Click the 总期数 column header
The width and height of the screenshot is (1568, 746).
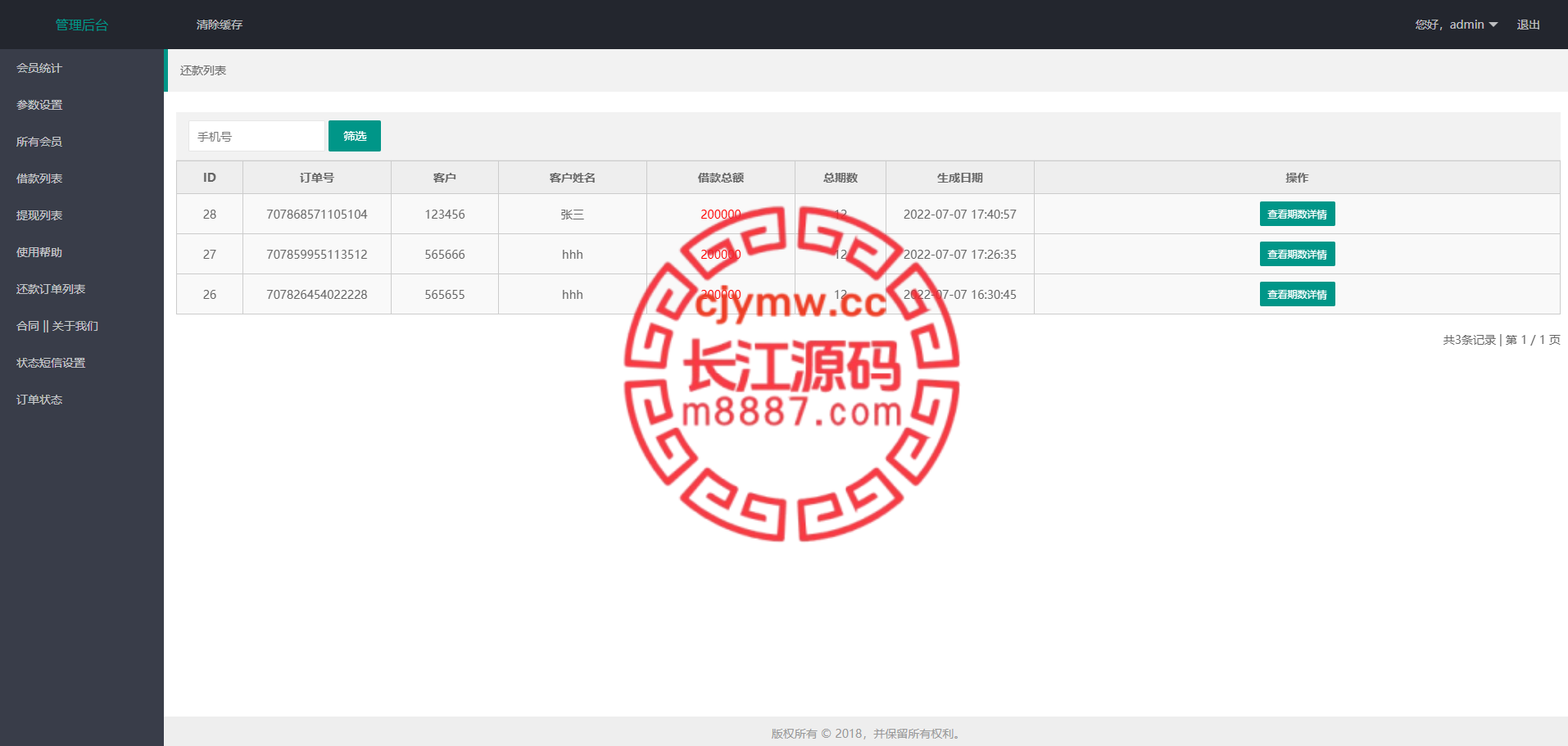pos(841,178)
